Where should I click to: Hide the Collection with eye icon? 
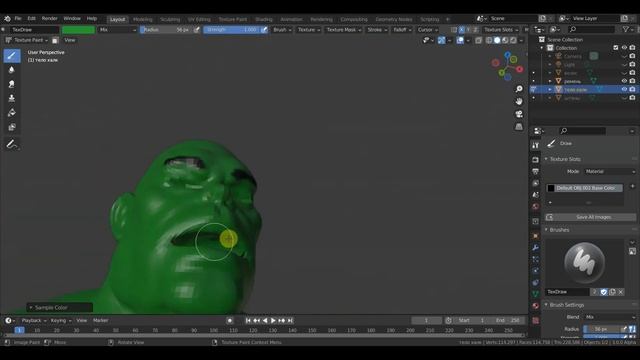pos(624,48)
